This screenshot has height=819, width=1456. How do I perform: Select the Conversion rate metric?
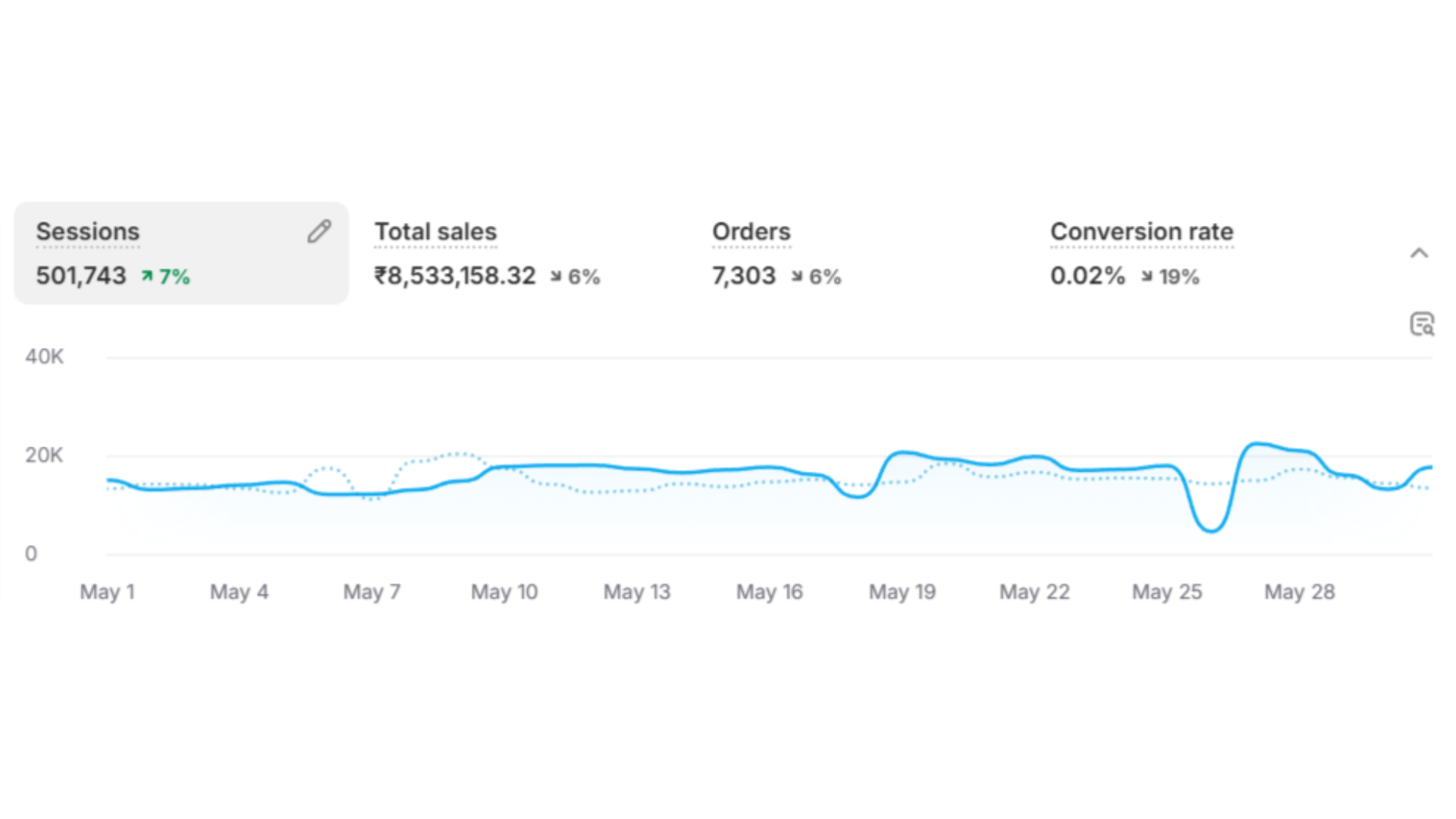click(x=1141, y=231)
